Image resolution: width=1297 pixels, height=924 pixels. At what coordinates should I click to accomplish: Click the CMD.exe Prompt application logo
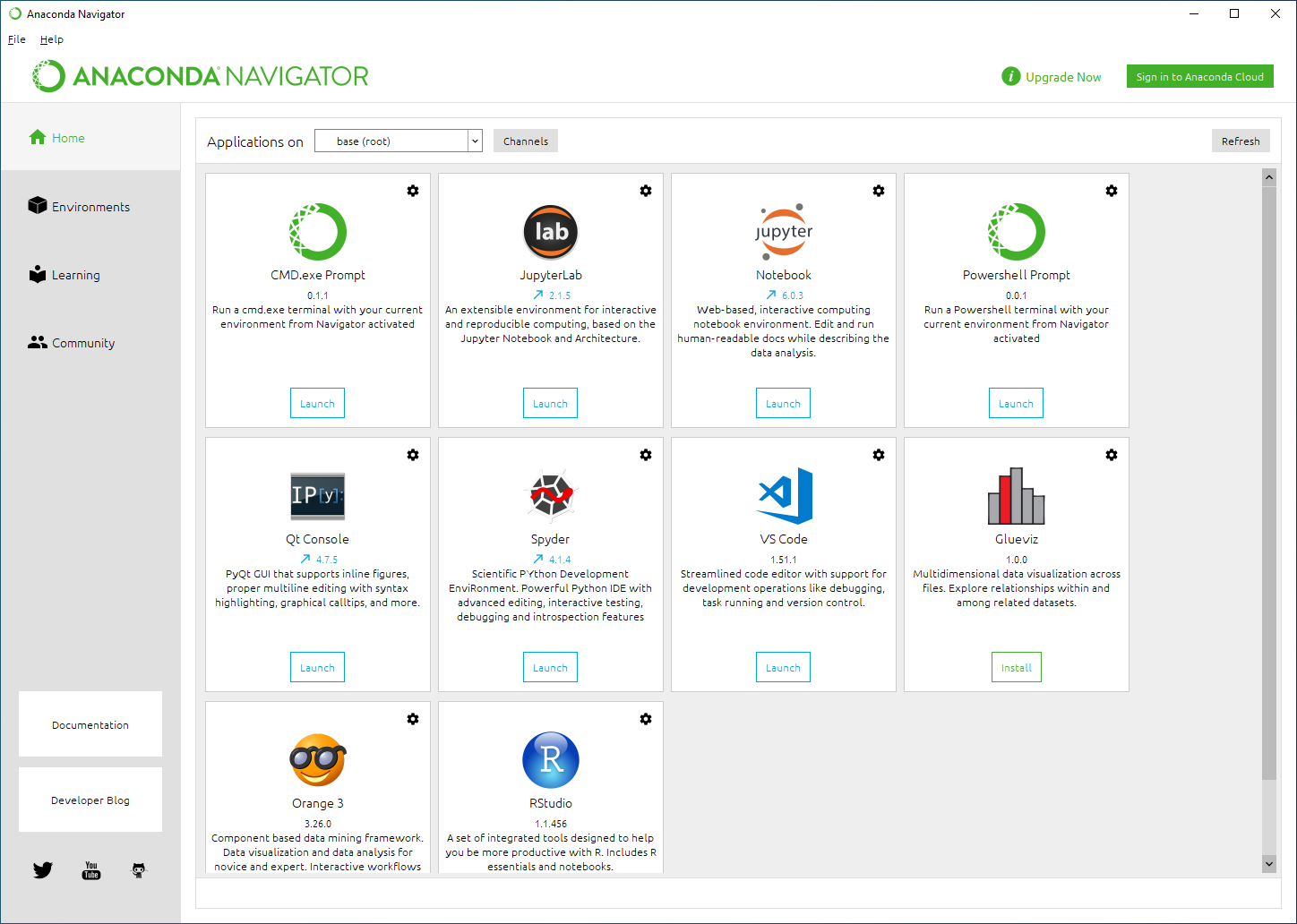tap(318, 232)
